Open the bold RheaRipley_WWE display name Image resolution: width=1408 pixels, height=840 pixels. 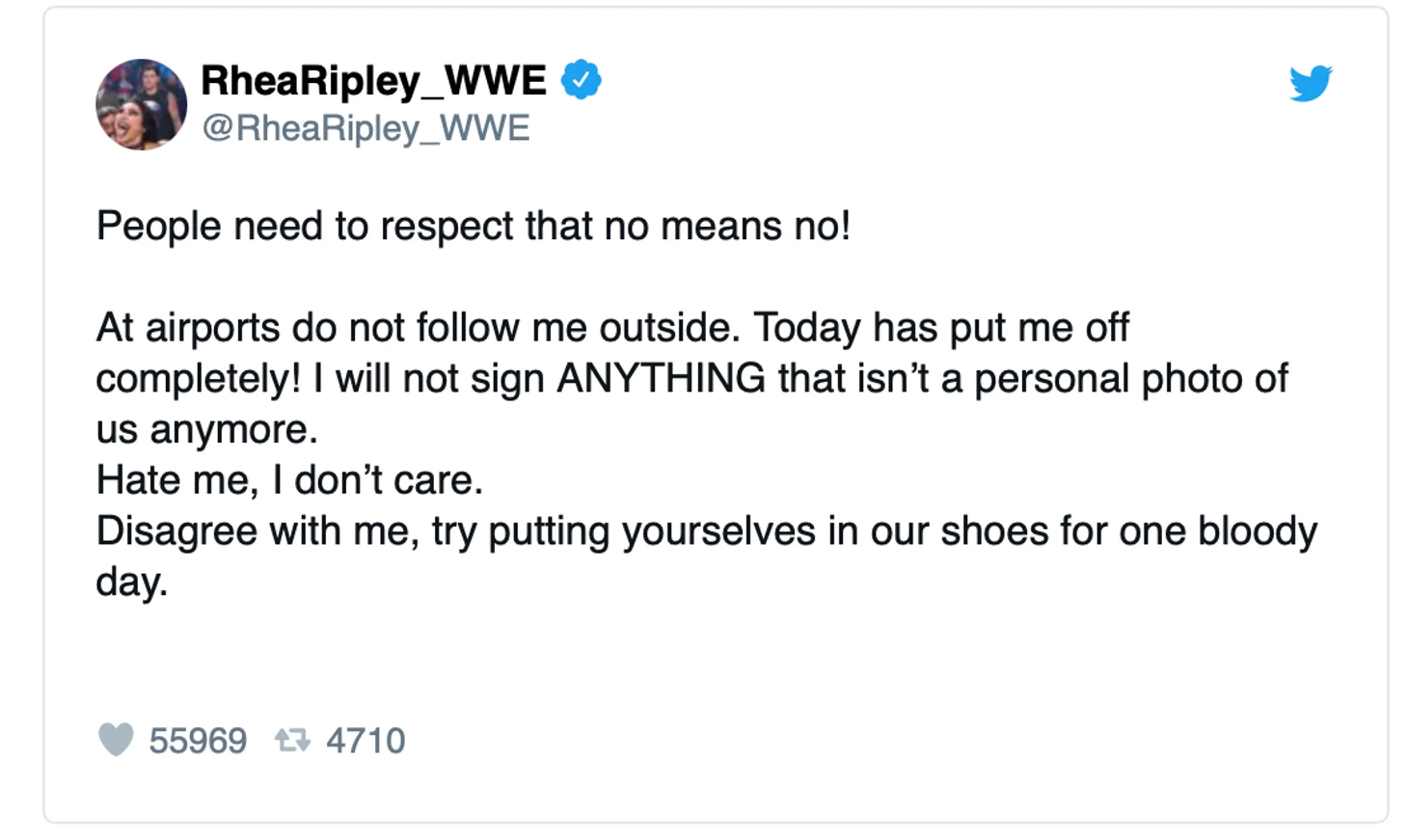(x=373, y=80)
